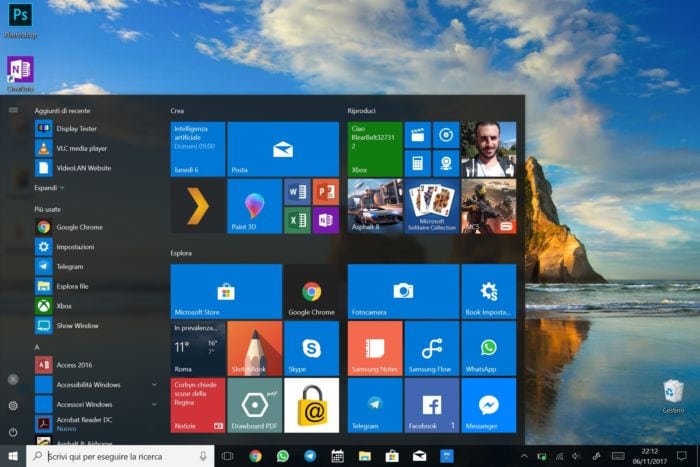The height and width of the screenshot is (467, 700).
Task: Open the Roma weather tile
Action: (x=198, y=349)
